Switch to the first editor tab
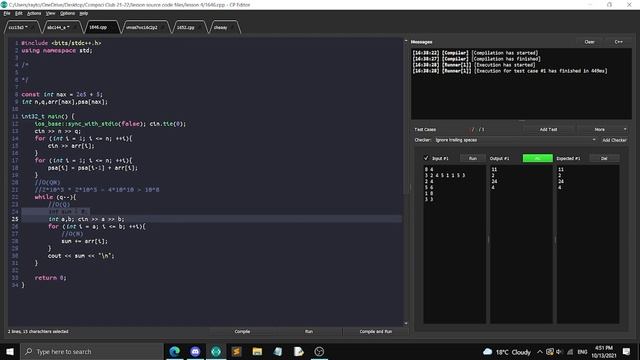Screen dimensions: 640x360 pyautogui.click(x=22, y=27)
